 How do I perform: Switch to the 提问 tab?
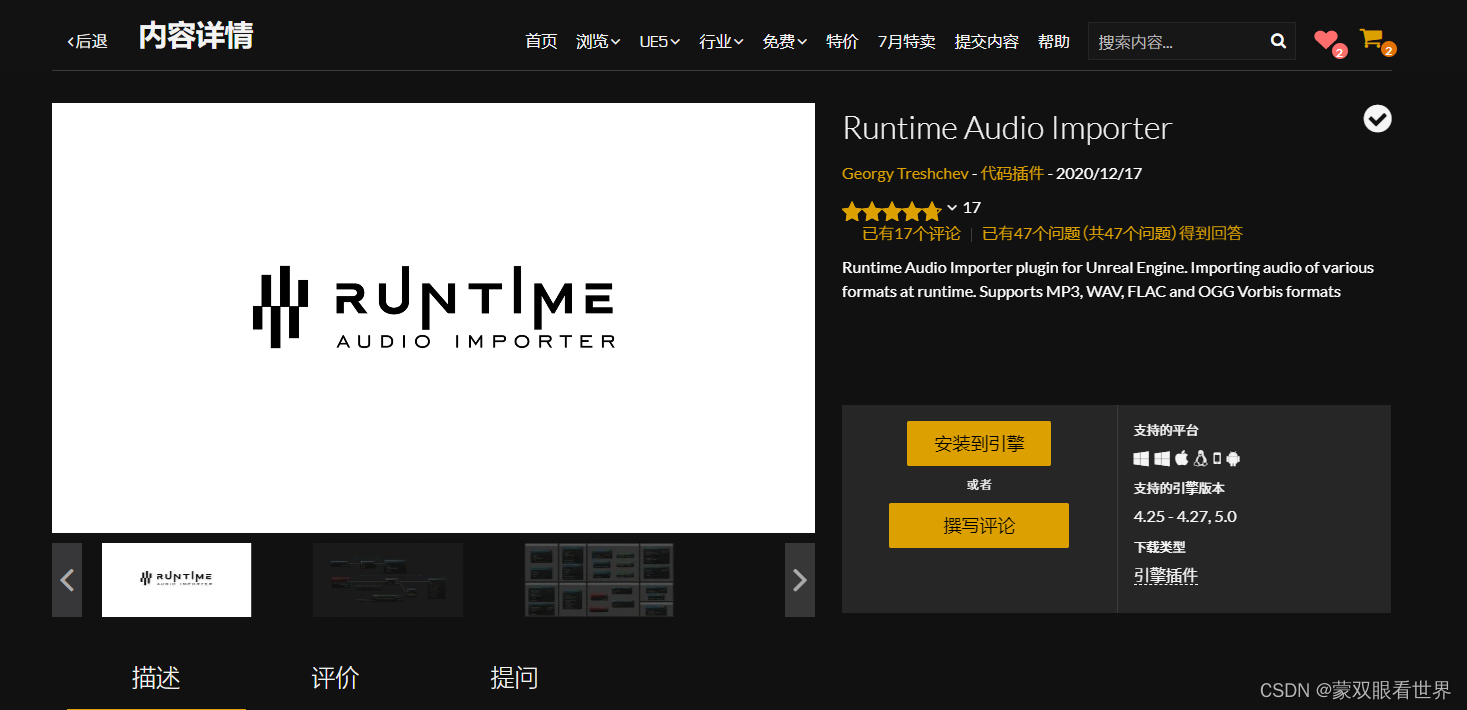(x=514, y=678)
